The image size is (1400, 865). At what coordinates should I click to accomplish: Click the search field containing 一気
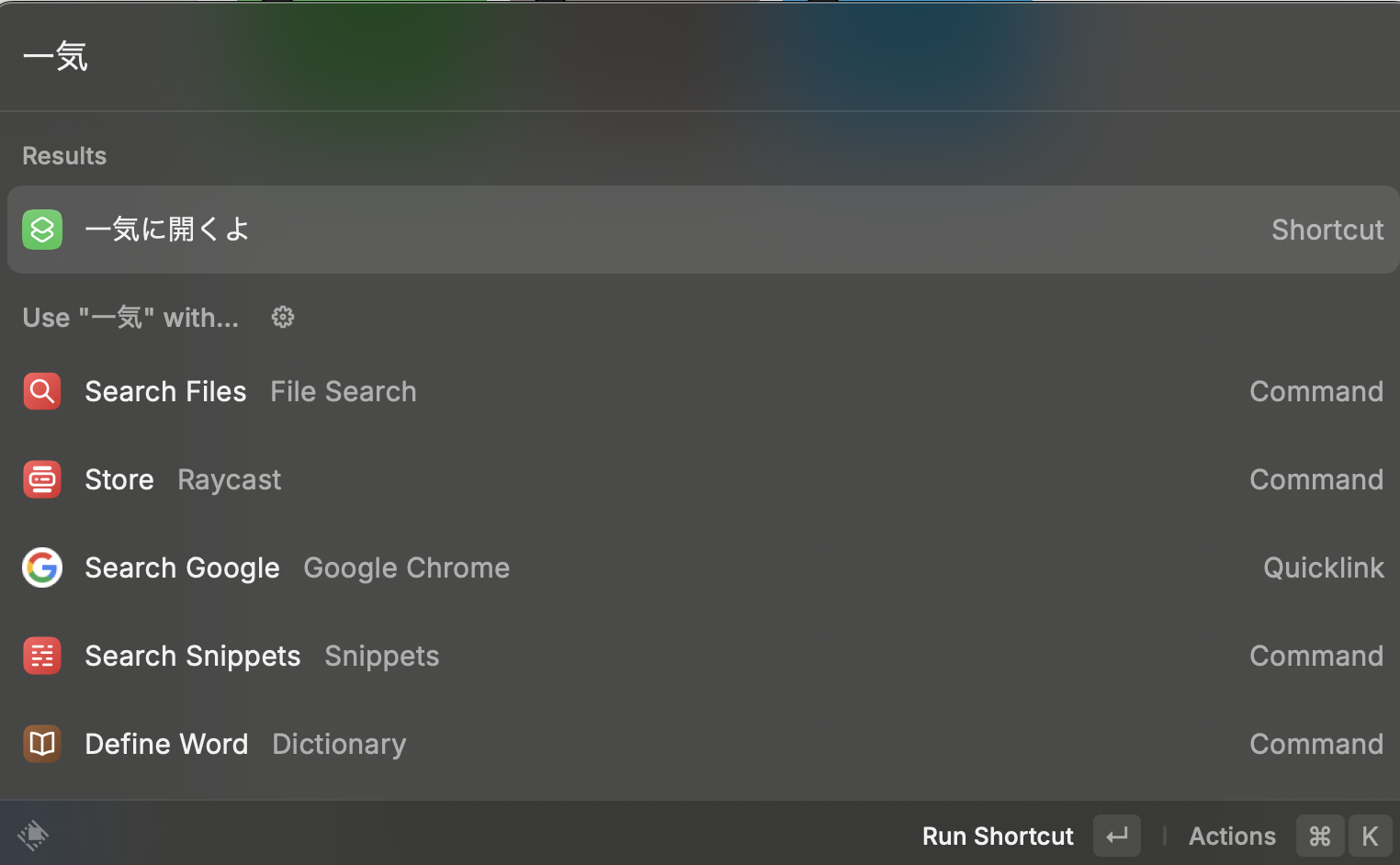coord(643,57)
